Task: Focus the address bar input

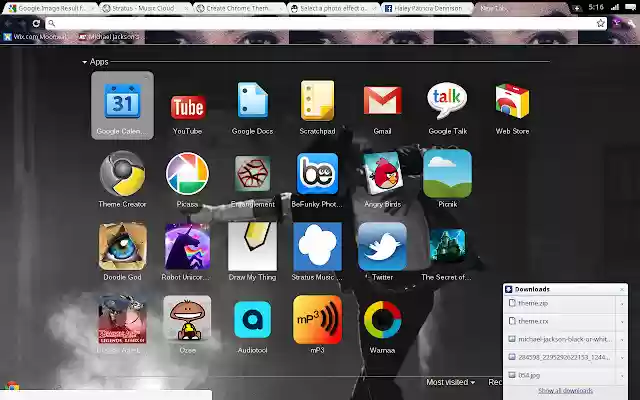Action: [x=326, y=23]
